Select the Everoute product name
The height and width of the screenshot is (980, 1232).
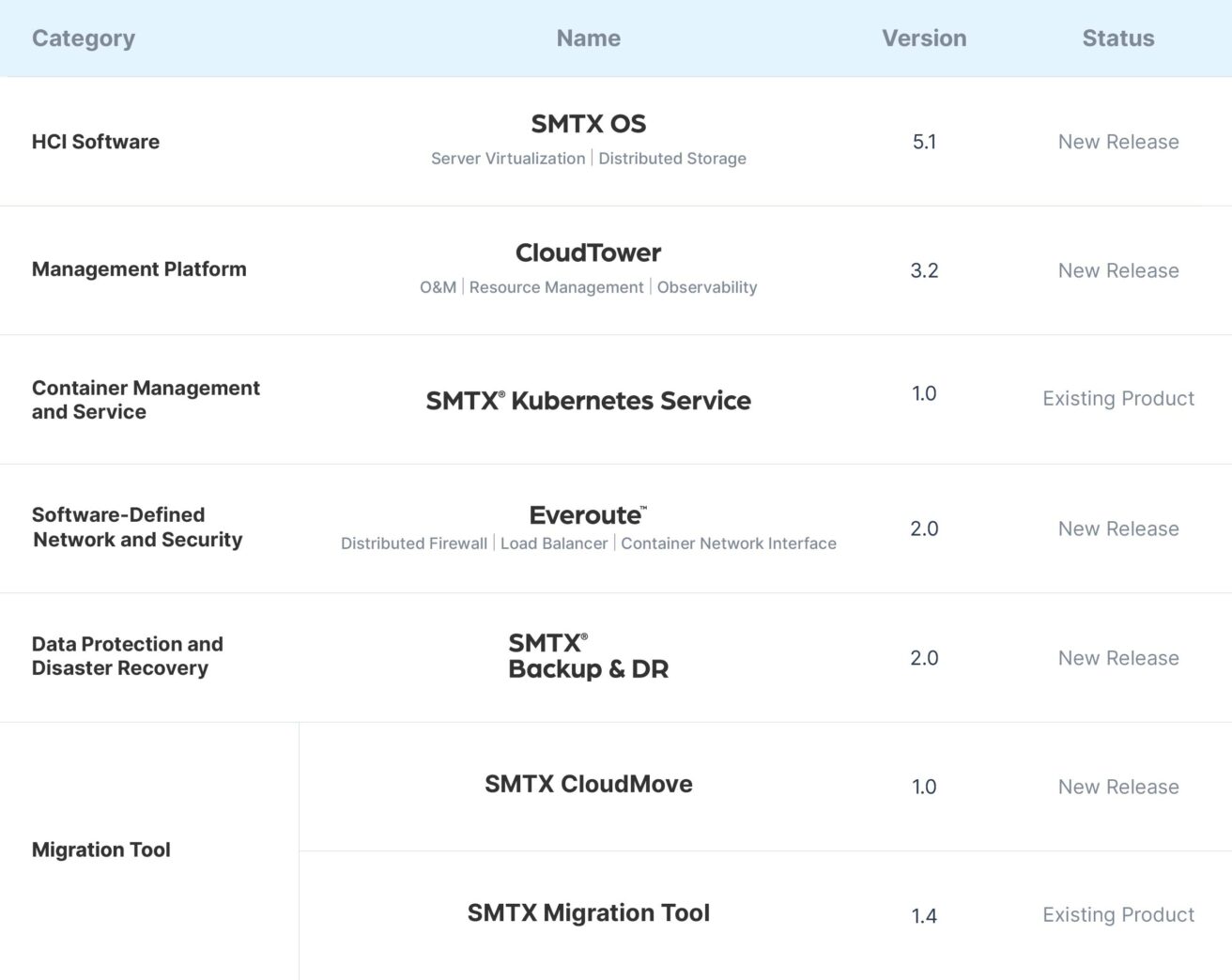coord(584,514)
